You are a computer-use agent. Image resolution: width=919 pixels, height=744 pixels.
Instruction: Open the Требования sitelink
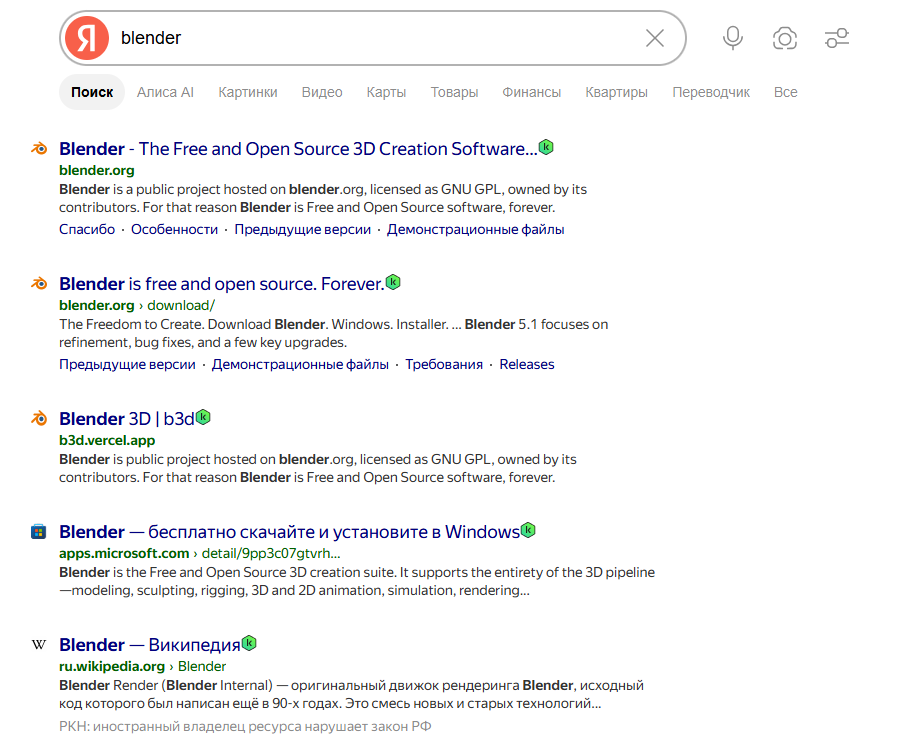(444, 364)
